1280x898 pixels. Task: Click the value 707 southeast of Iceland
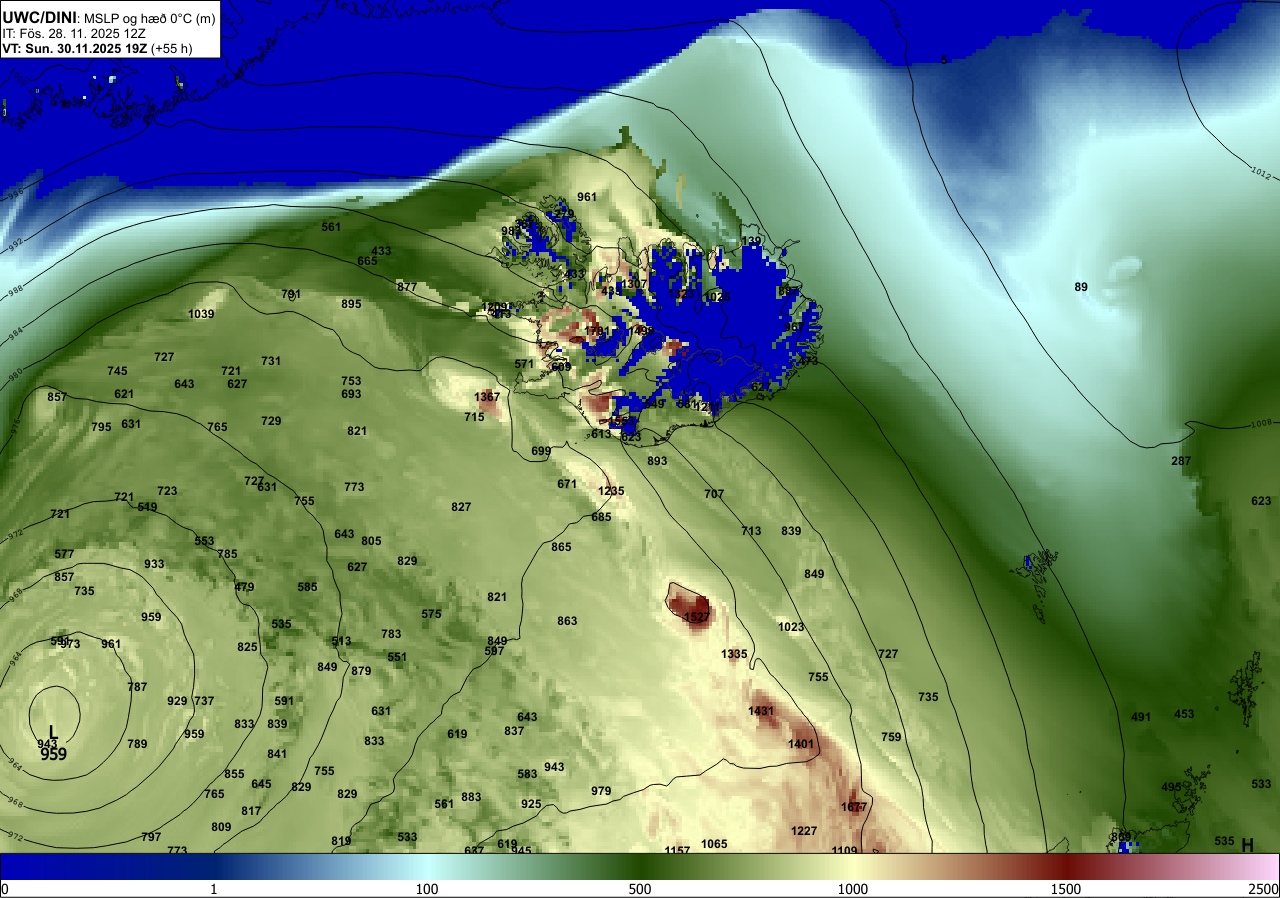(x=714, y=494)
